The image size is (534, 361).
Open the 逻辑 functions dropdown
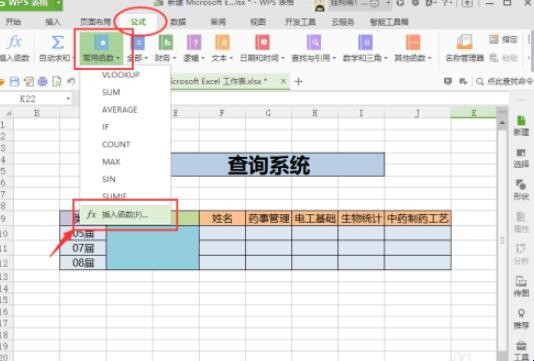coord(193,49)
